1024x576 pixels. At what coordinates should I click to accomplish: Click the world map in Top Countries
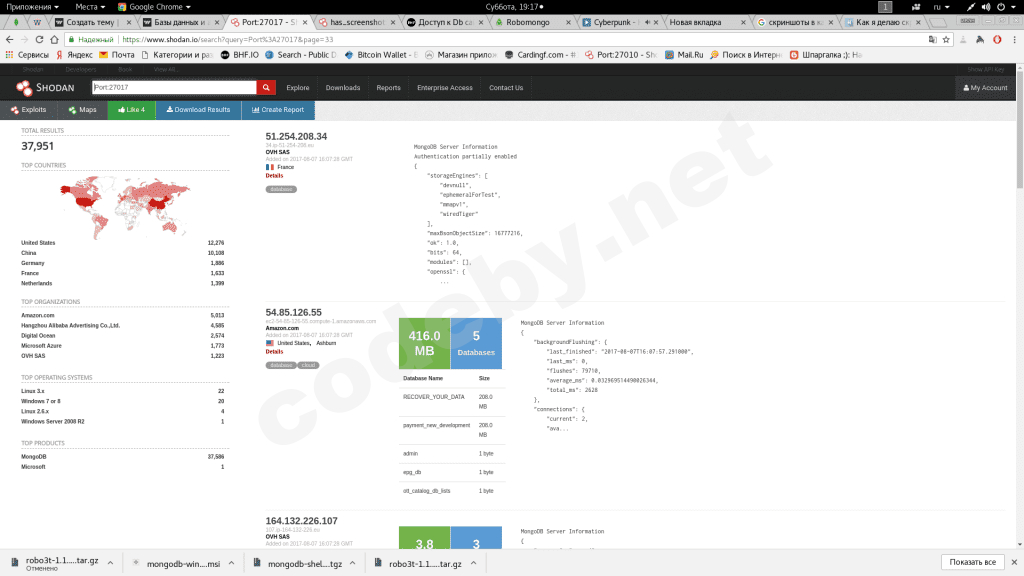click(x=125, y=206)
